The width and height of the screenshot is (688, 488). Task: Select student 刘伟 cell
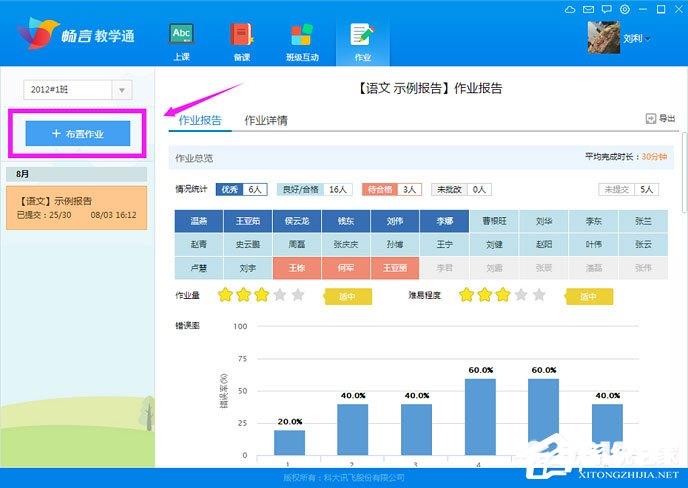(395, 221)
